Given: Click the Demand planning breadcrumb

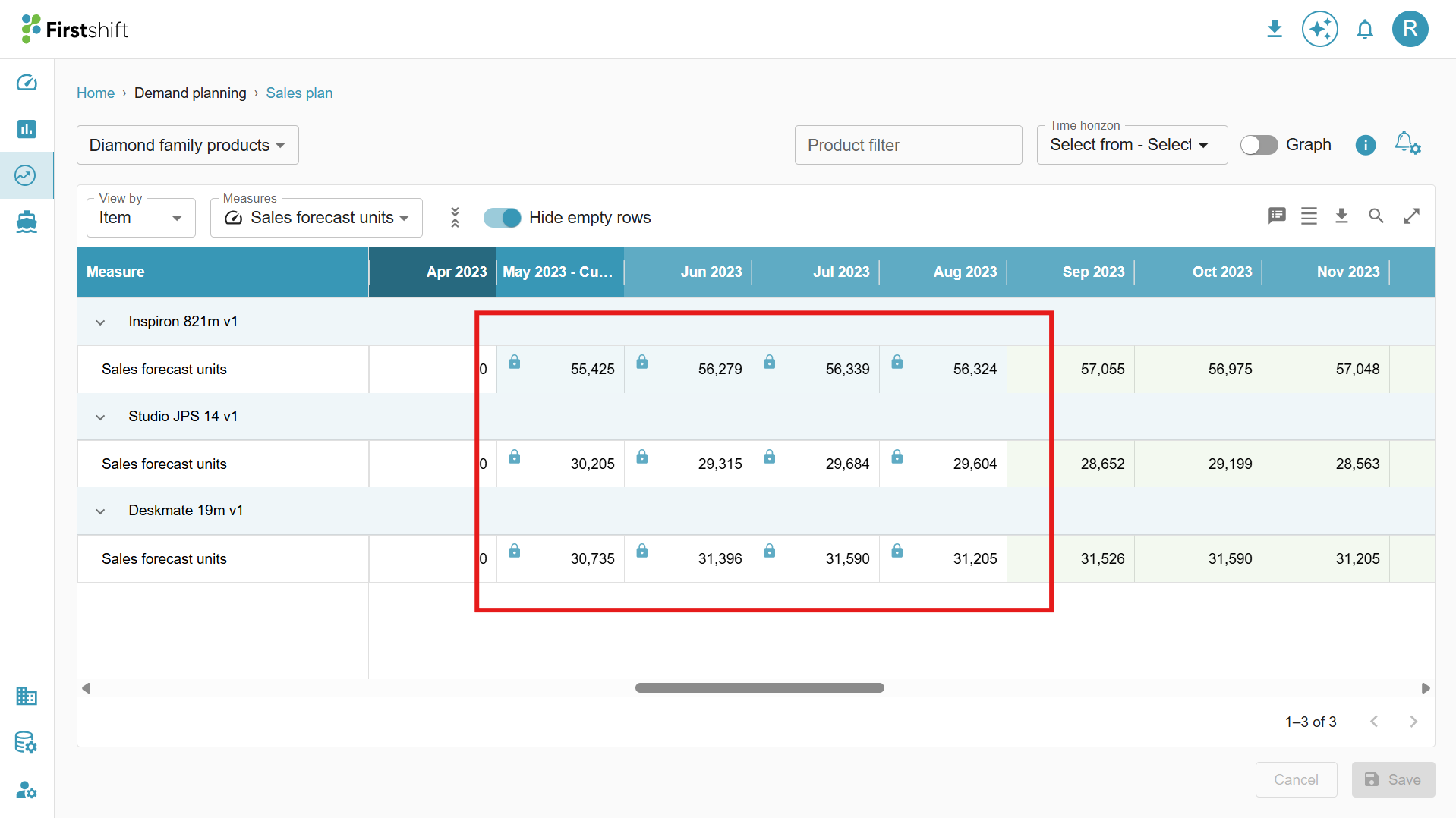Looking at the screenshot, I should [x=191, y=93].
